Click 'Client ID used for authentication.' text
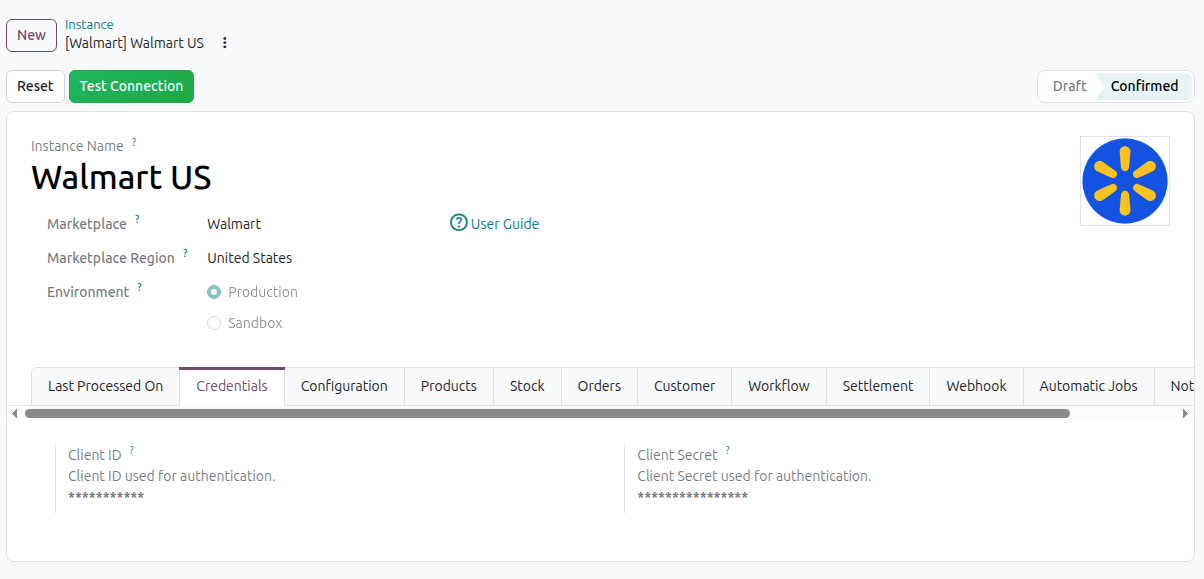The height and width of the screenshot is (579, 1204). pyautogui.click(x=172, y=476)
